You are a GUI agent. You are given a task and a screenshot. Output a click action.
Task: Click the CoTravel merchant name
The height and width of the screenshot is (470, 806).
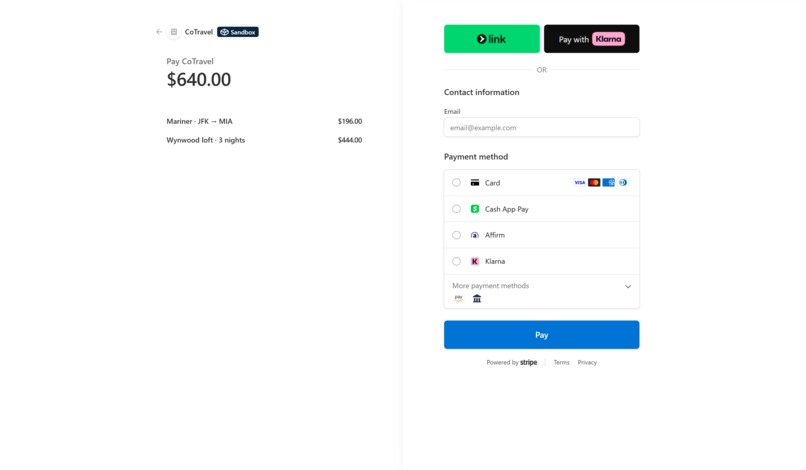point(198,32)
